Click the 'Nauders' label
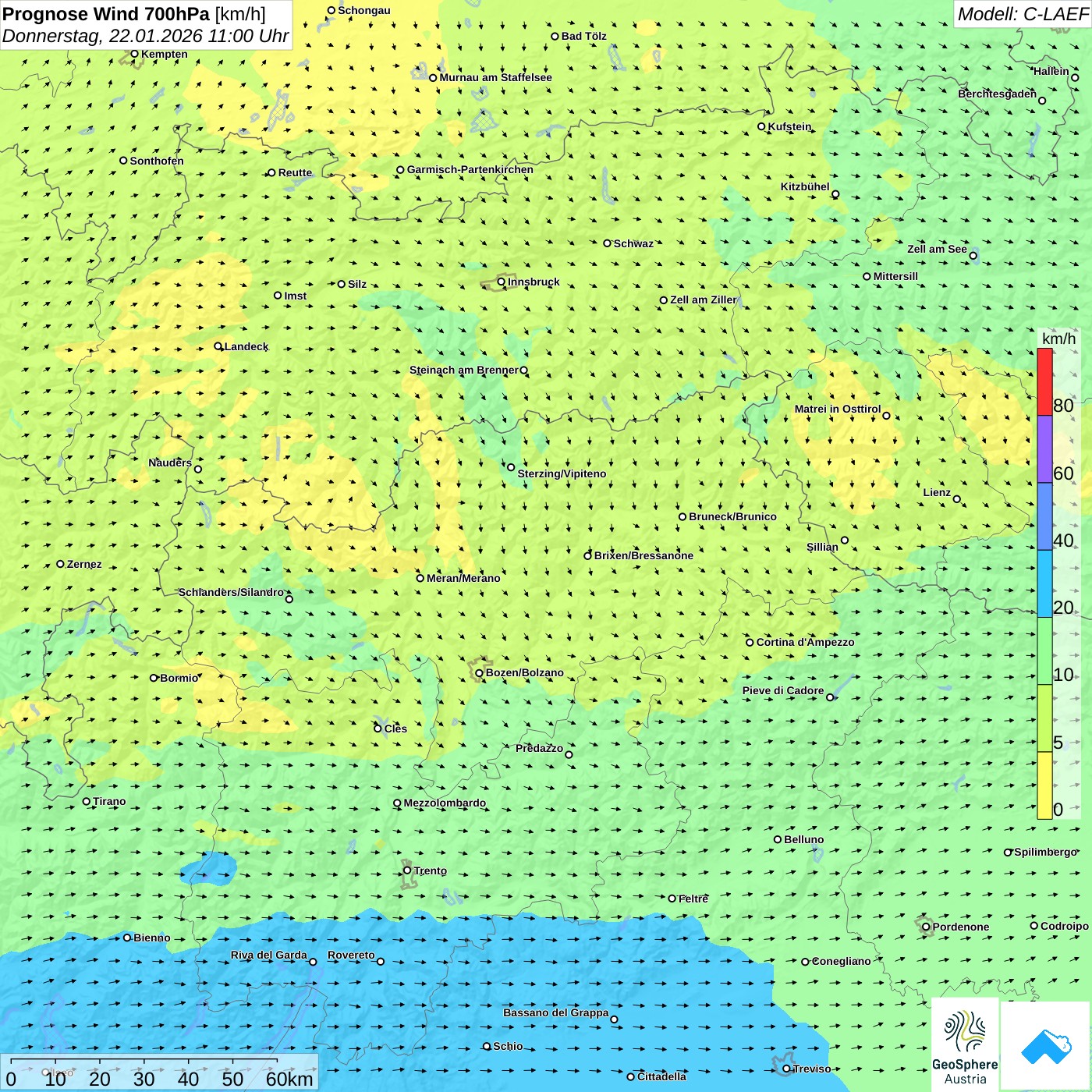The width and height of the screenshot is (1092, 1092). (170, 463)
